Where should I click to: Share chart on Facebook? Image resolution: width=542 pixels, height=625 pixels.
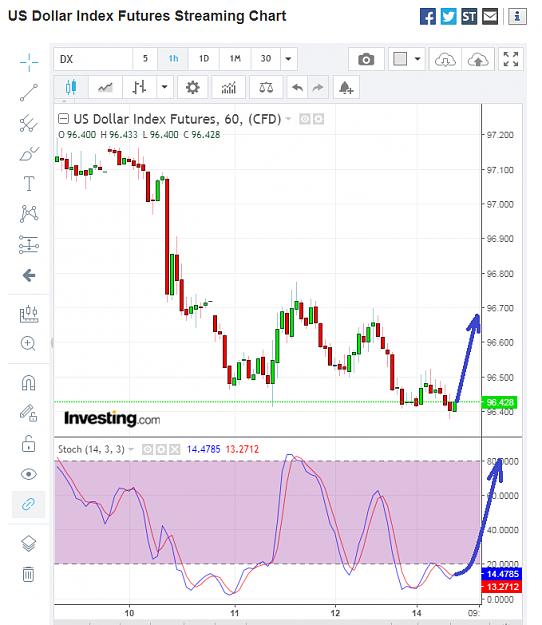click(x=428, y=17)
